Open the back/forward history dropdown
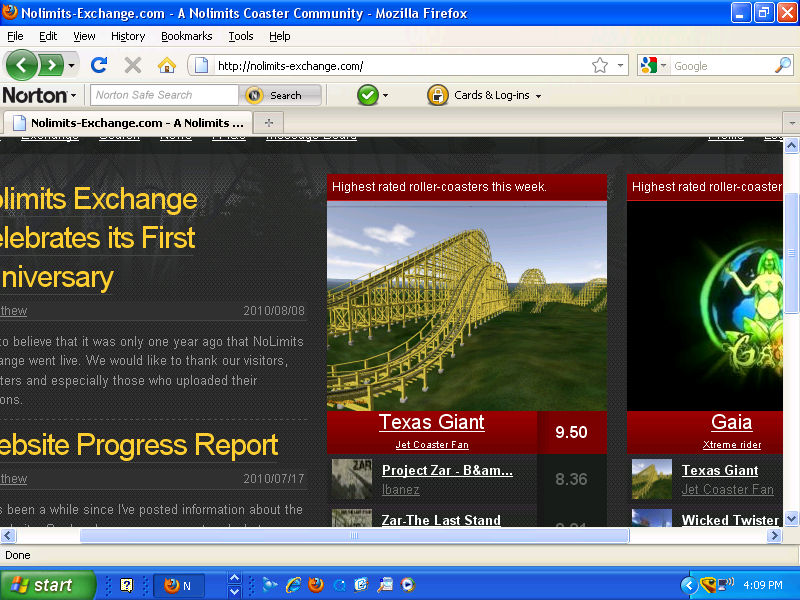This screenshot has width=800, height=600. 71,65
